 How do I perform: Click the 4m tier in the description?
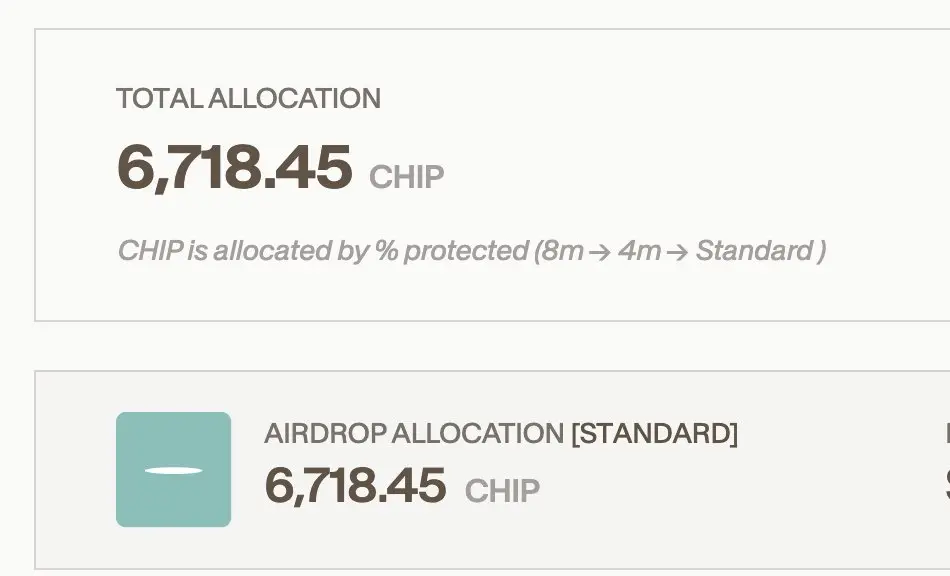point(639,251)
